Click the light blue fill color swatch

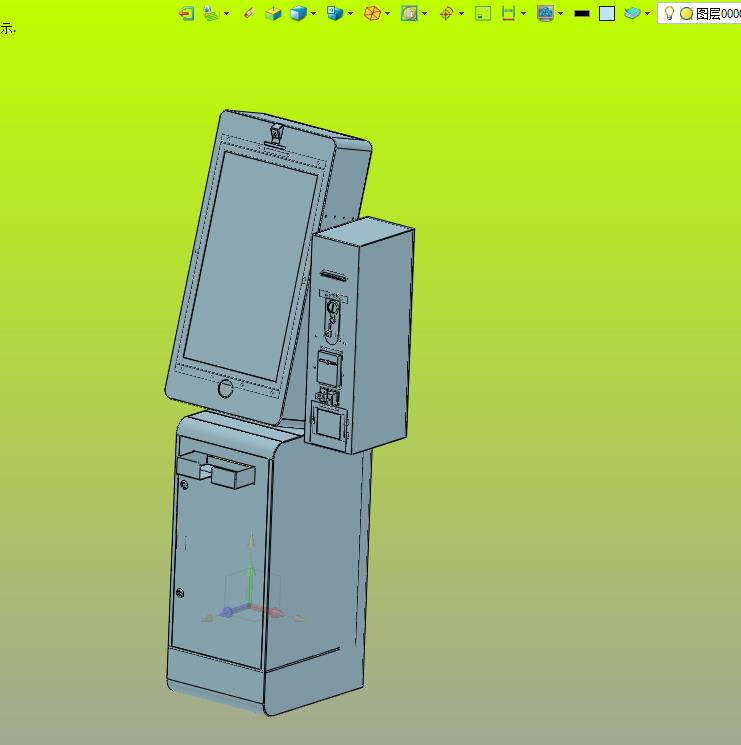607,13
